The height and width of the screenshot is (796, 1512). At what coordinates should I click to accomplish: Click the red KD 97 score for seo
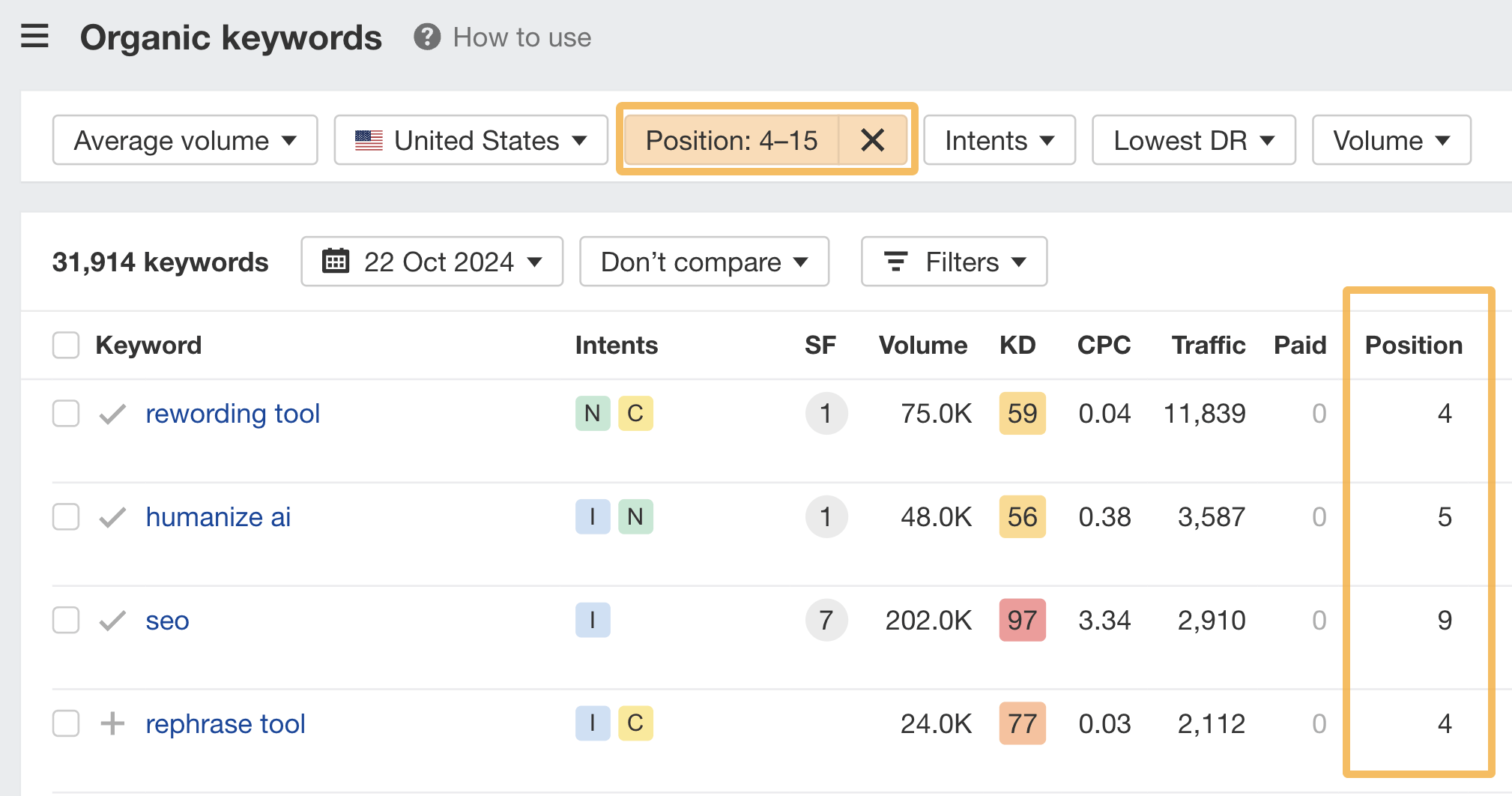coord(1022,621)
